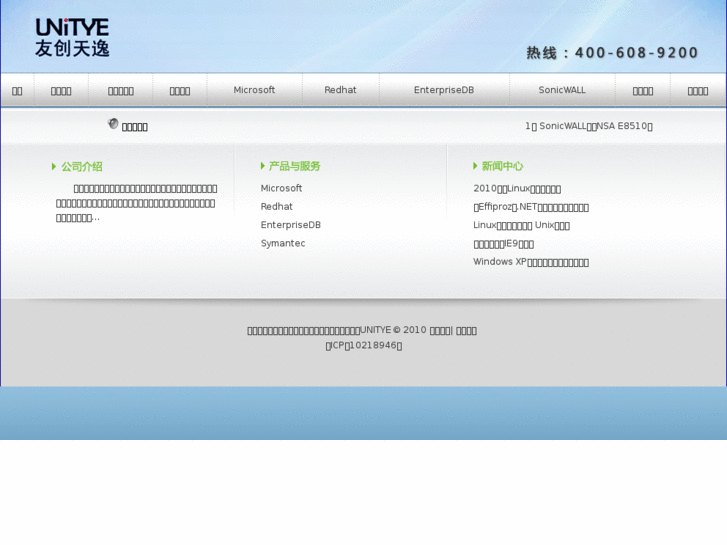
Task: Click the round announcement icon
Action: pyautogui.click(x=113, y=123)
